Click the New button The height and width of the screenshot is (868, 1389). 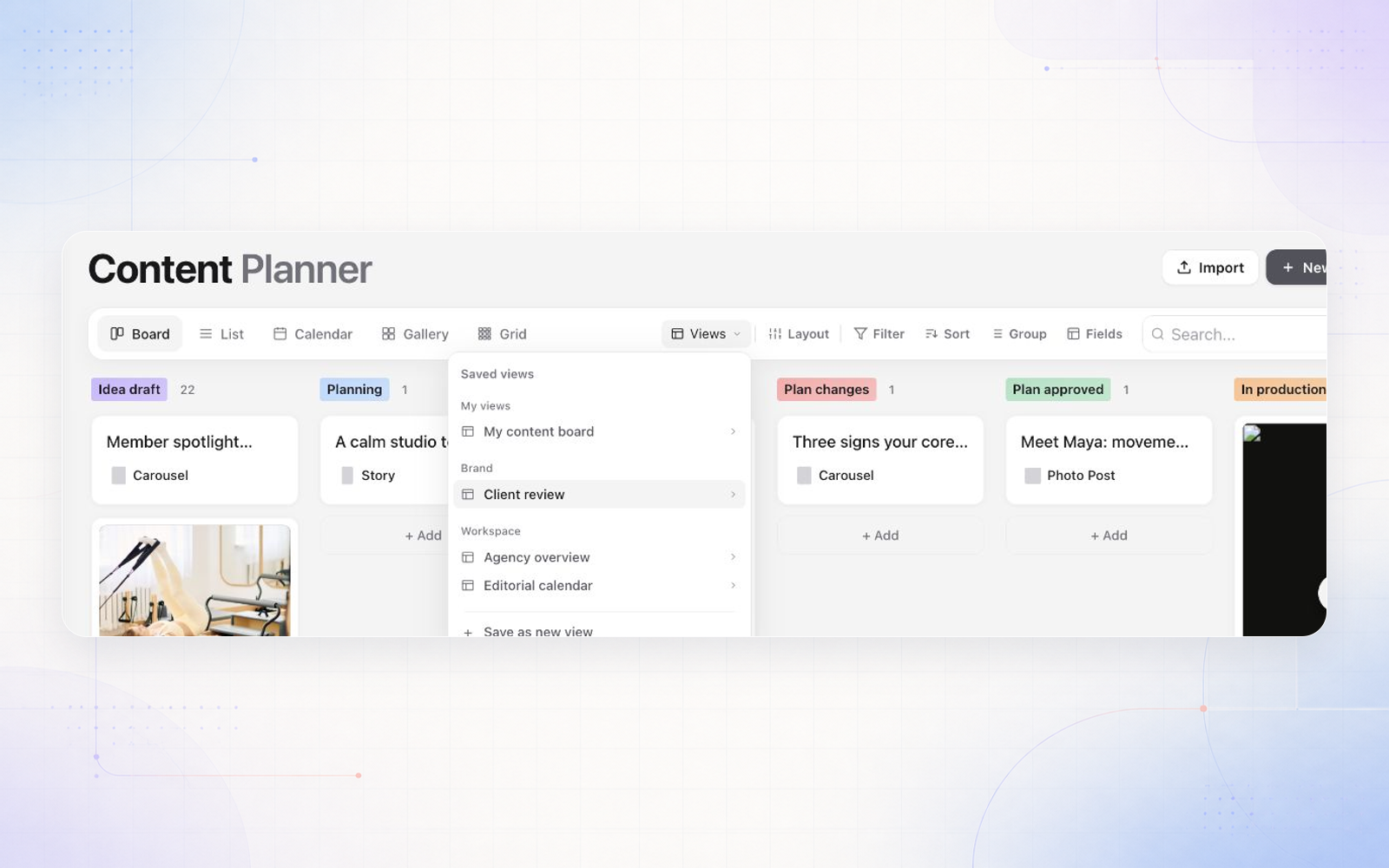click(x=1297, y=267)
